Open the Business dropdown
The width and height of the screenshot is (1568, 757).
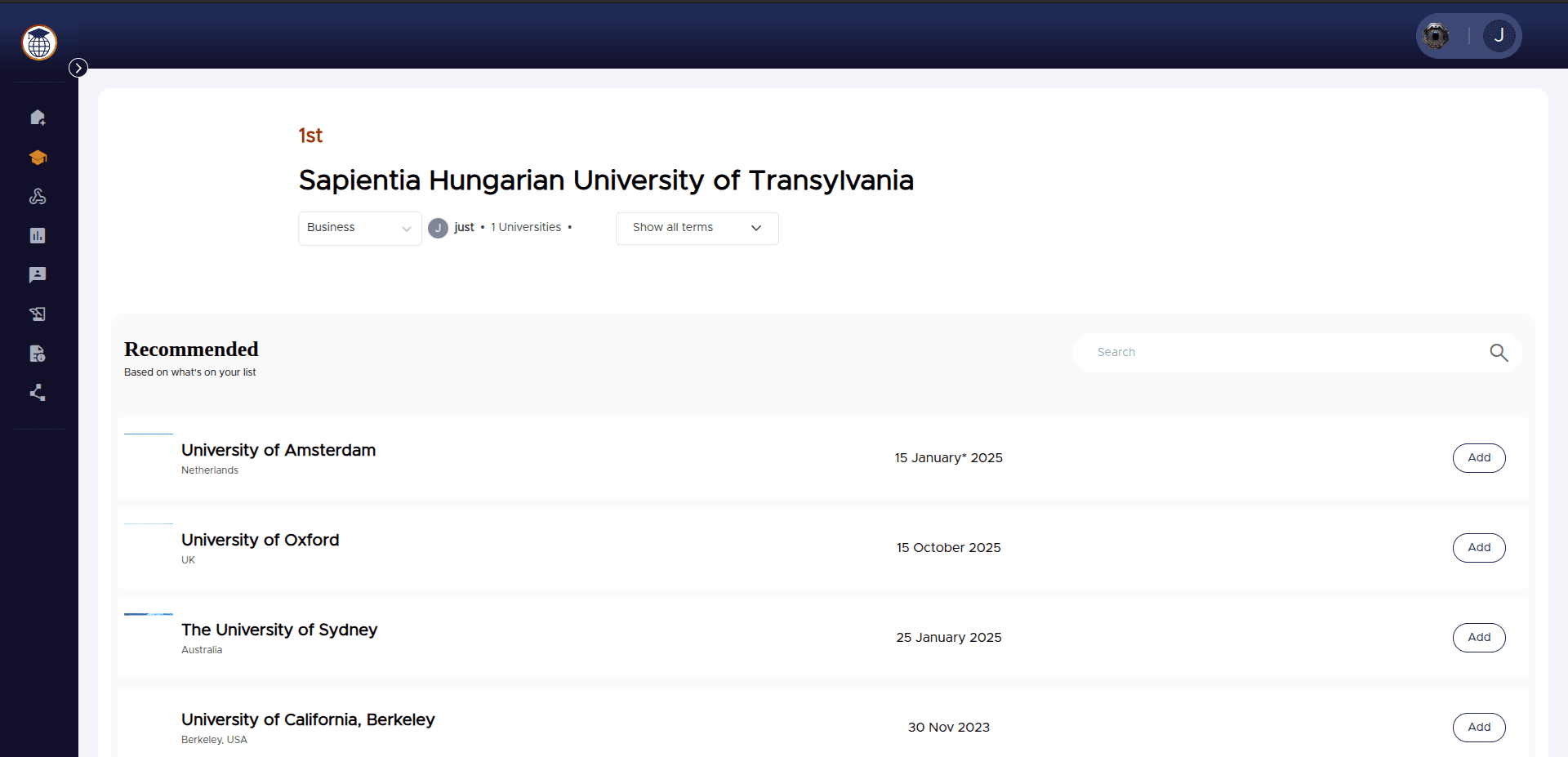(x=359, y=228)
